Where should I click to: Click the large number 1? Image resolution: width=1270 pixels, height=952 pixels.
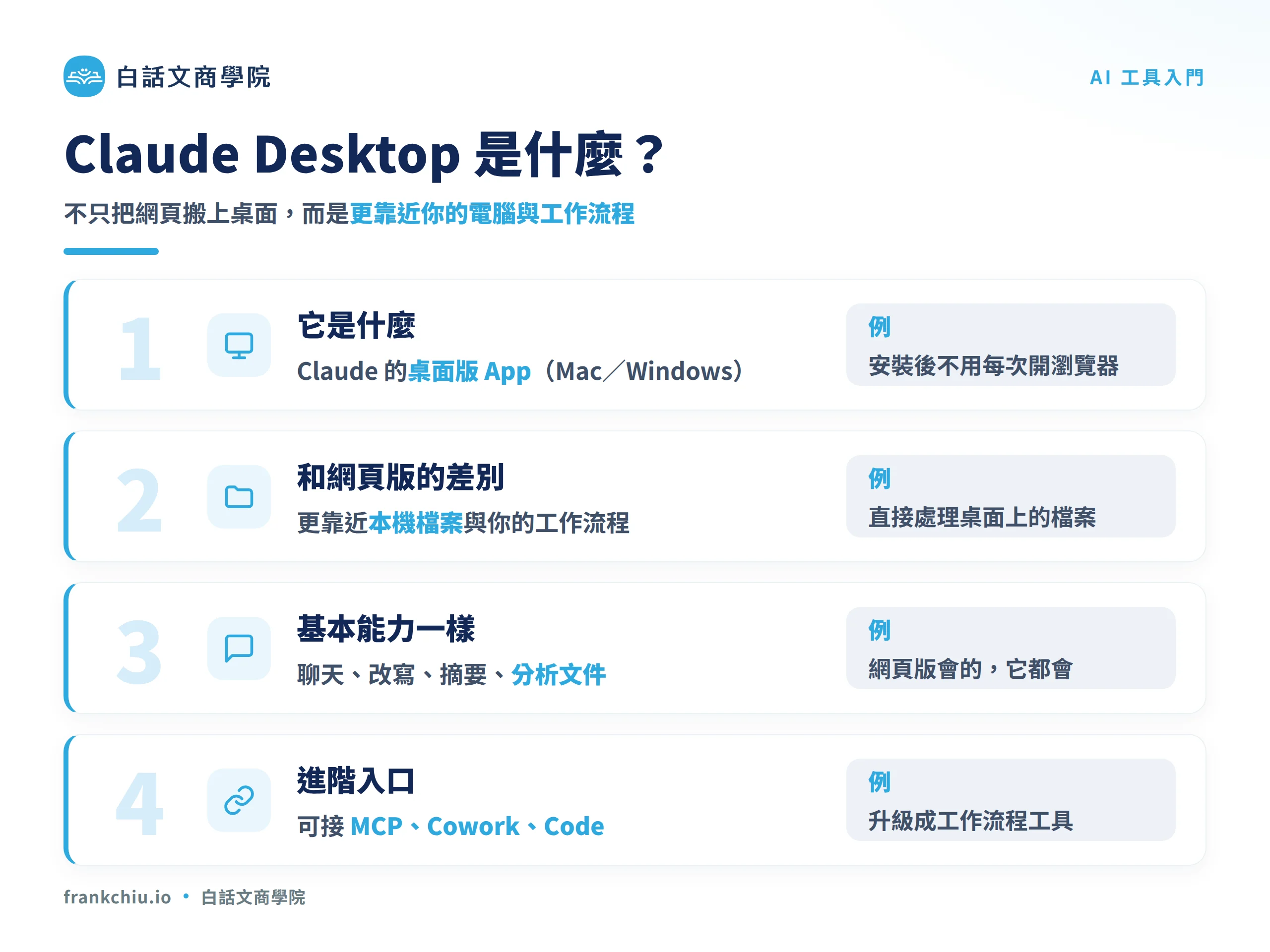tap(139, 348)
